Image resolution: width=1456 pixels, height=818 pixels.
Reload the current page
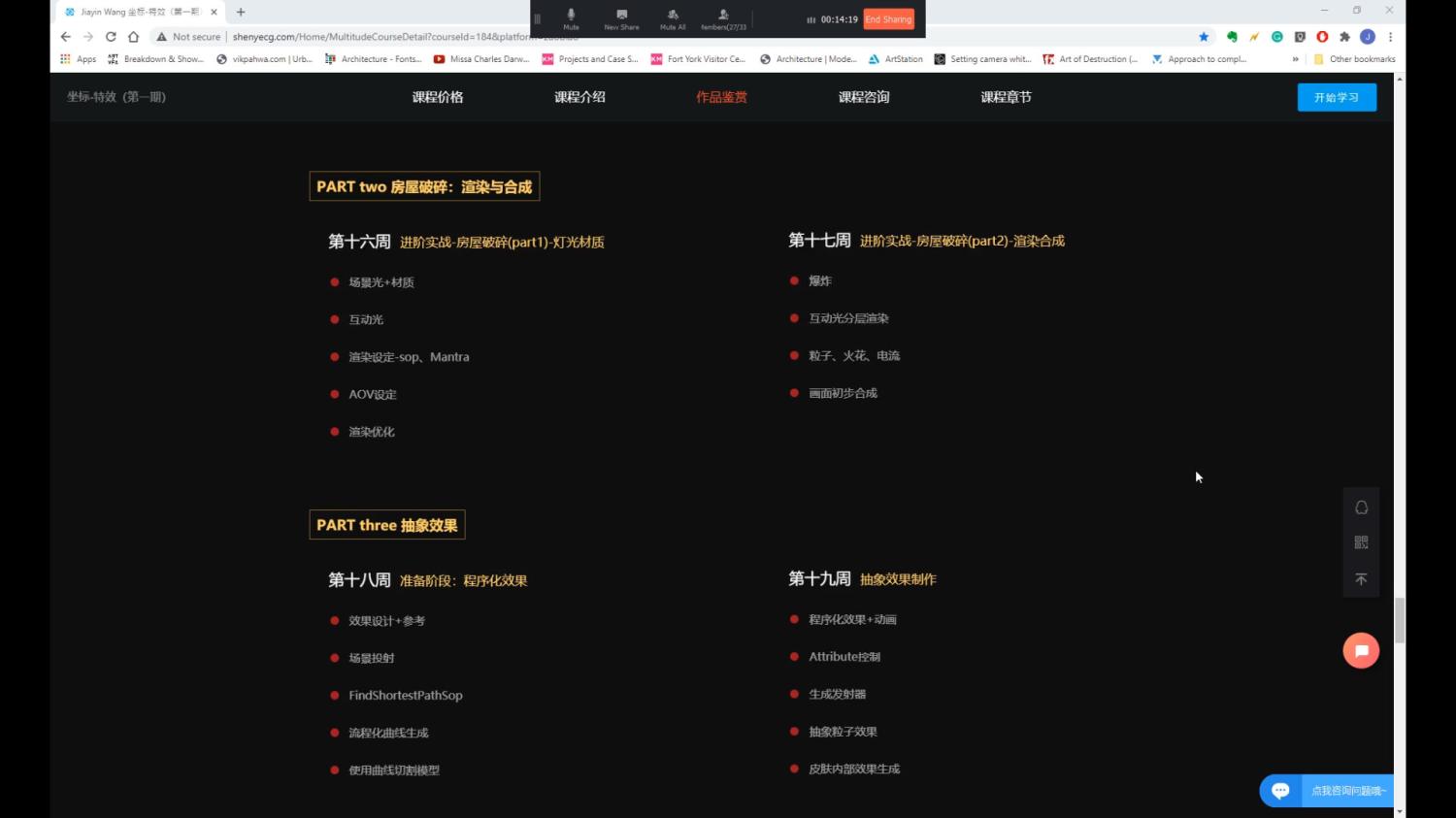(111, 37)
